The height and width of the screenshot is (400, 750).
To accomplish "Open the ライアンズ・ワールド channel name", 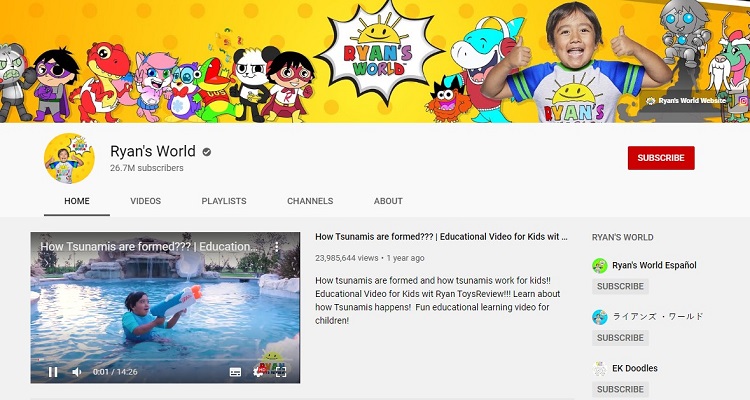I will coord(658,316).
